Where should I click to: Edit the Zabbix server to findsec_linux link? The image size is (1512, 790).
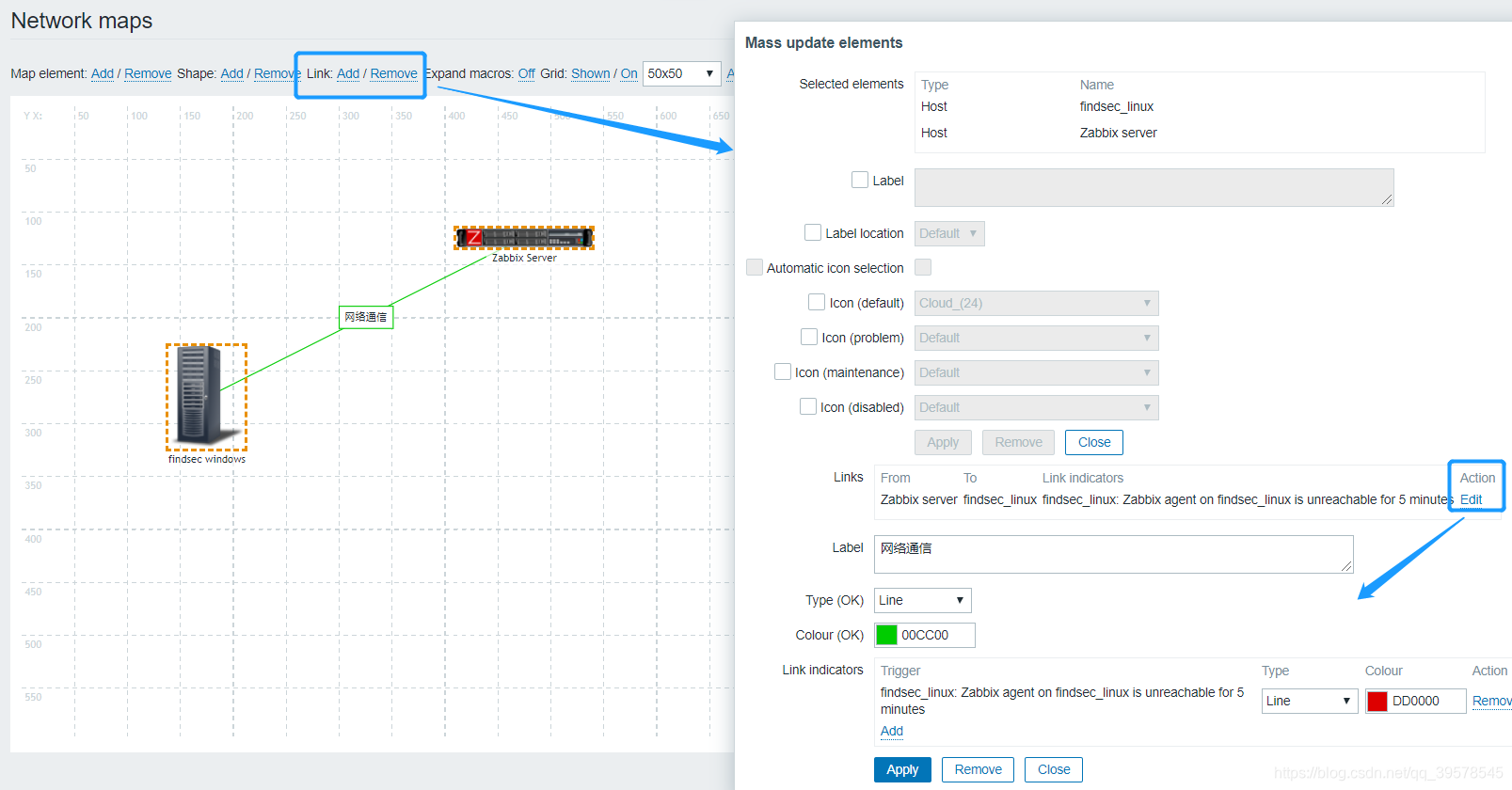pyautogui.click(x=1471, y=499)
